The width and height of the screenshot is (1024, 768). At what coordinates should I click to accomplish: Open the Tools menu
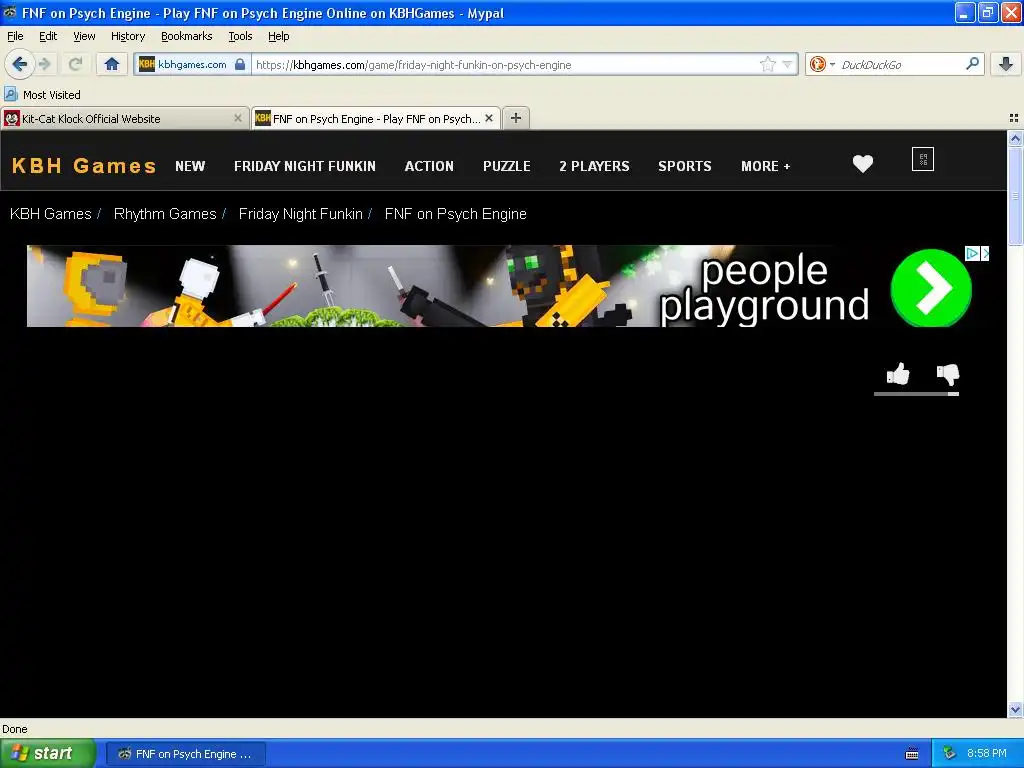coord(240,36)
